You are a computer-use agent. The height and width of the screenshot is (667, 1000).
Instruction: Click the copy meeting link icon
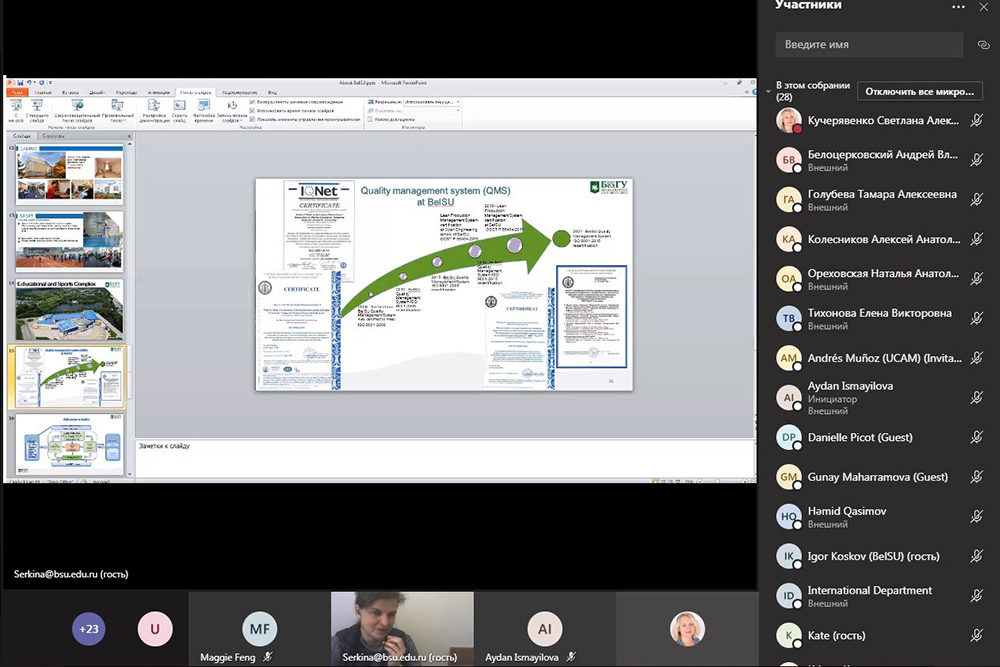pyautogui.click(x=983, y=45)
